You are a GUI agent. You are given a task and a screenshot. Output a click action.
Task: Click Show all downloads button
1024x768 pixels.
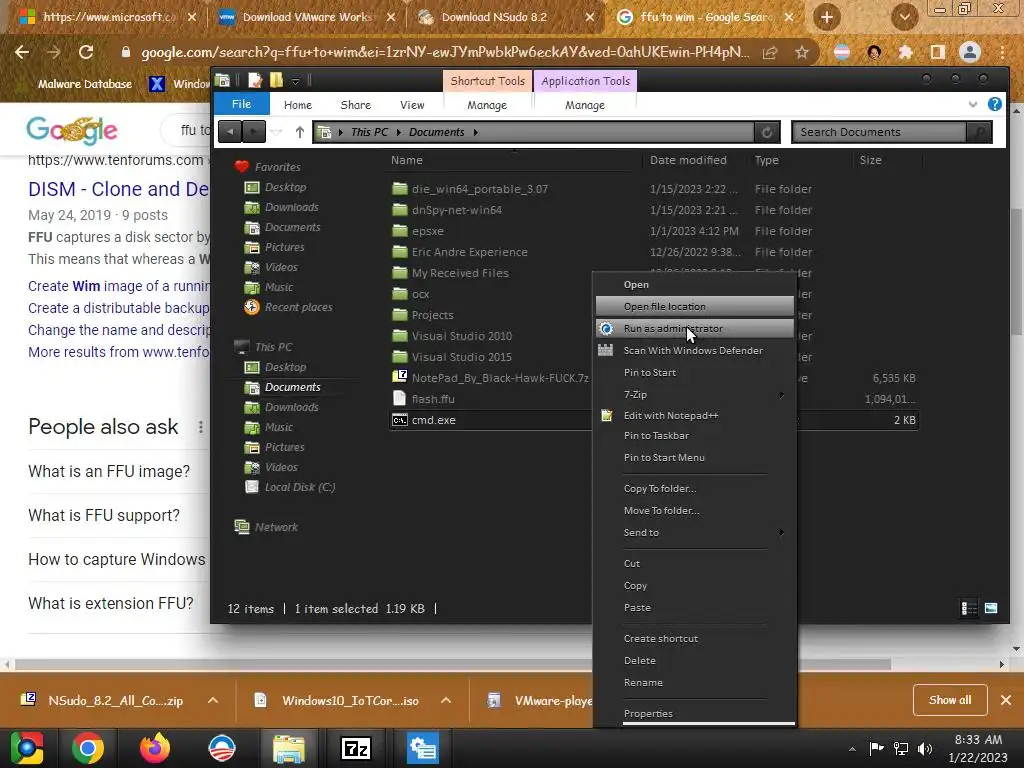tap(950, 700)
